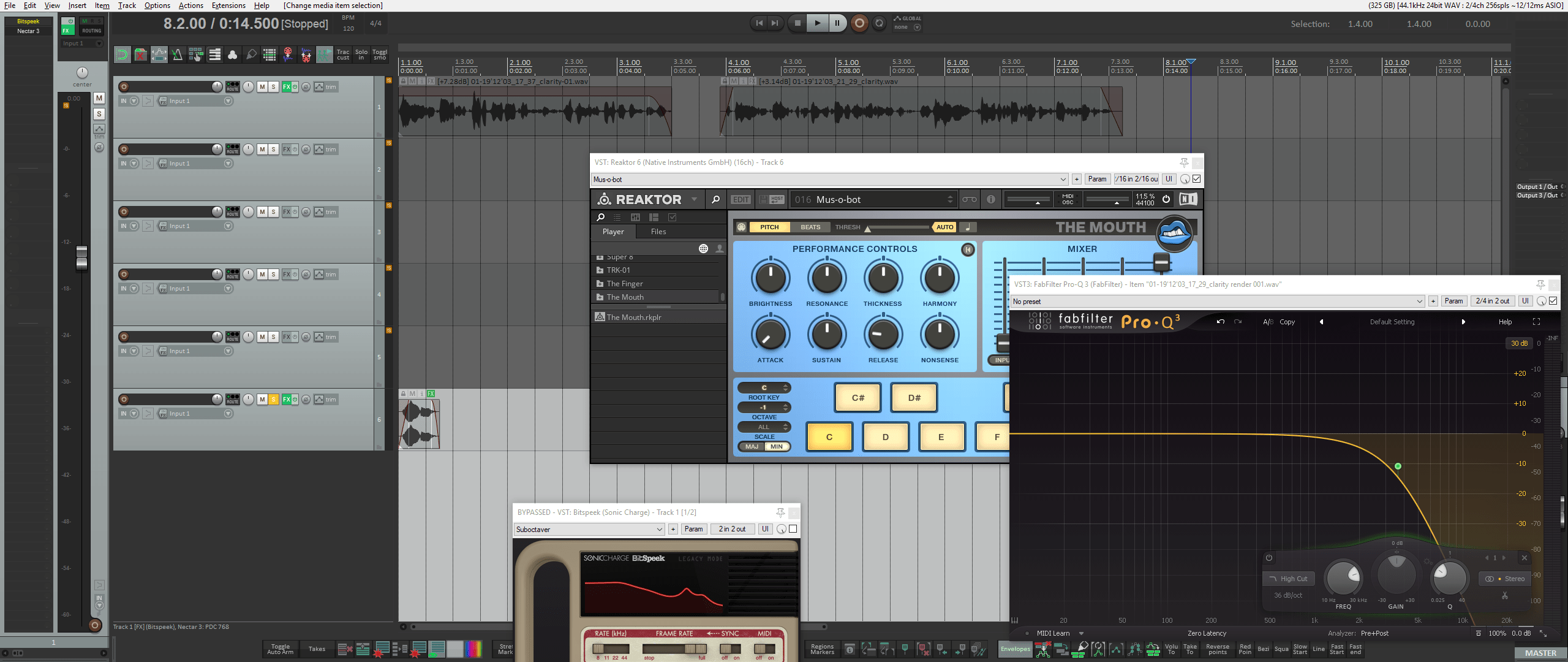This screenshot has width=1568, height=662.
Task: Click the Pro-Q FREQ knob
Action: pos(1343,578)
